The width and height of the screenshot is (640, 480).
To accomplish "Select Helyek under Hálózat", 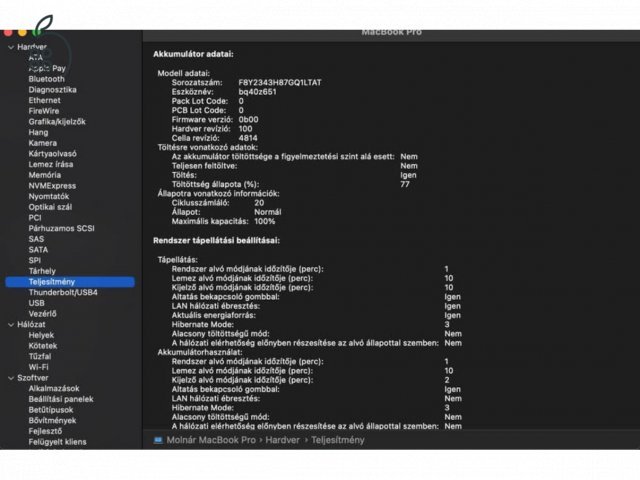I will (41, 335).
